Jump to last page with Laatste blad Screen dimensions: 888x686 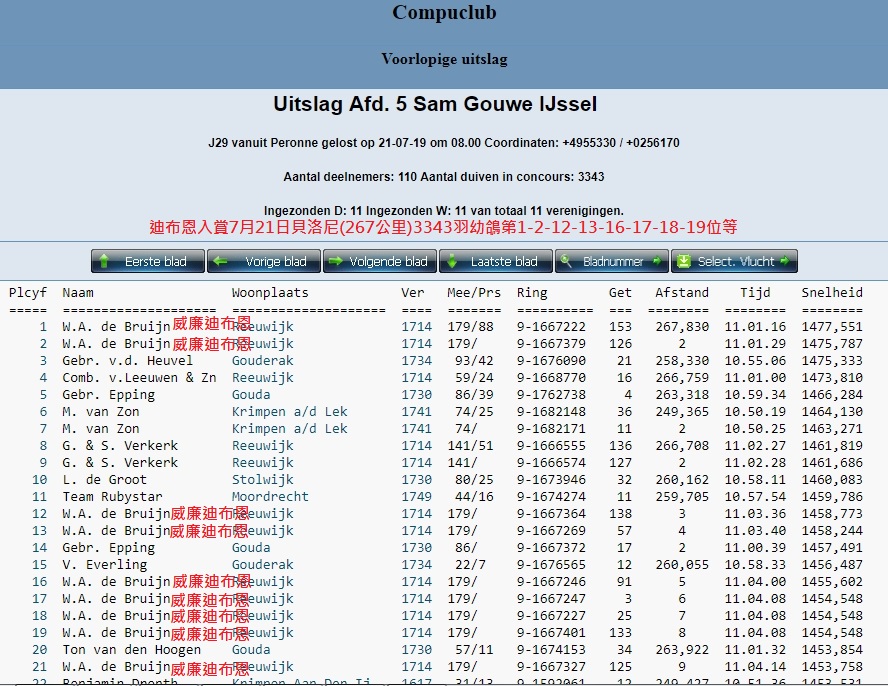496,261
